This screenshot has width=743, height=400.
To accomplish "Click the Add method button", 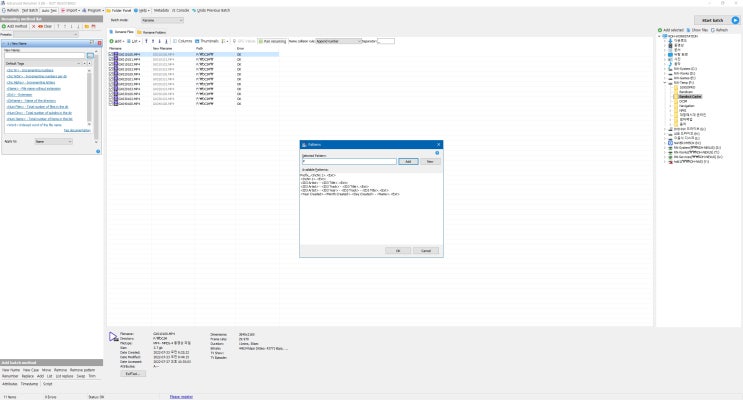I will pos(15,26).
